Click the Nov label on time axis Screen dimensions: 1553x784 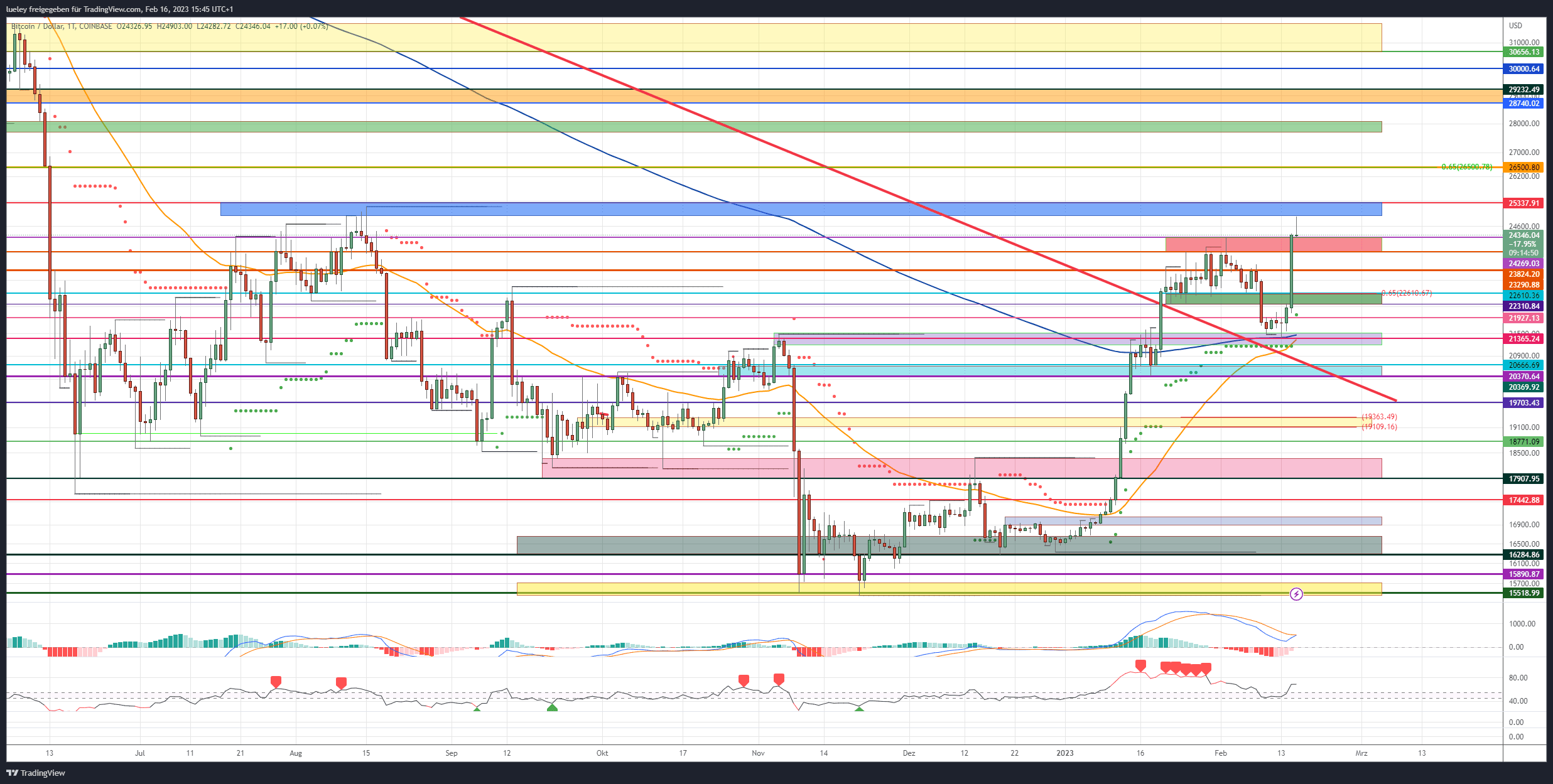(758, 753)
